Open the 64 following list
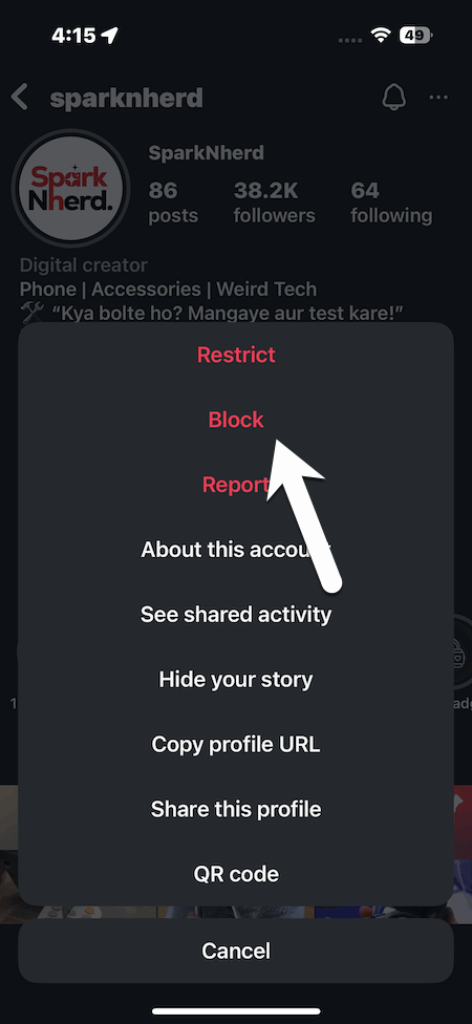The height and width of the screenshot is (1024, 472). click(391, 202)
